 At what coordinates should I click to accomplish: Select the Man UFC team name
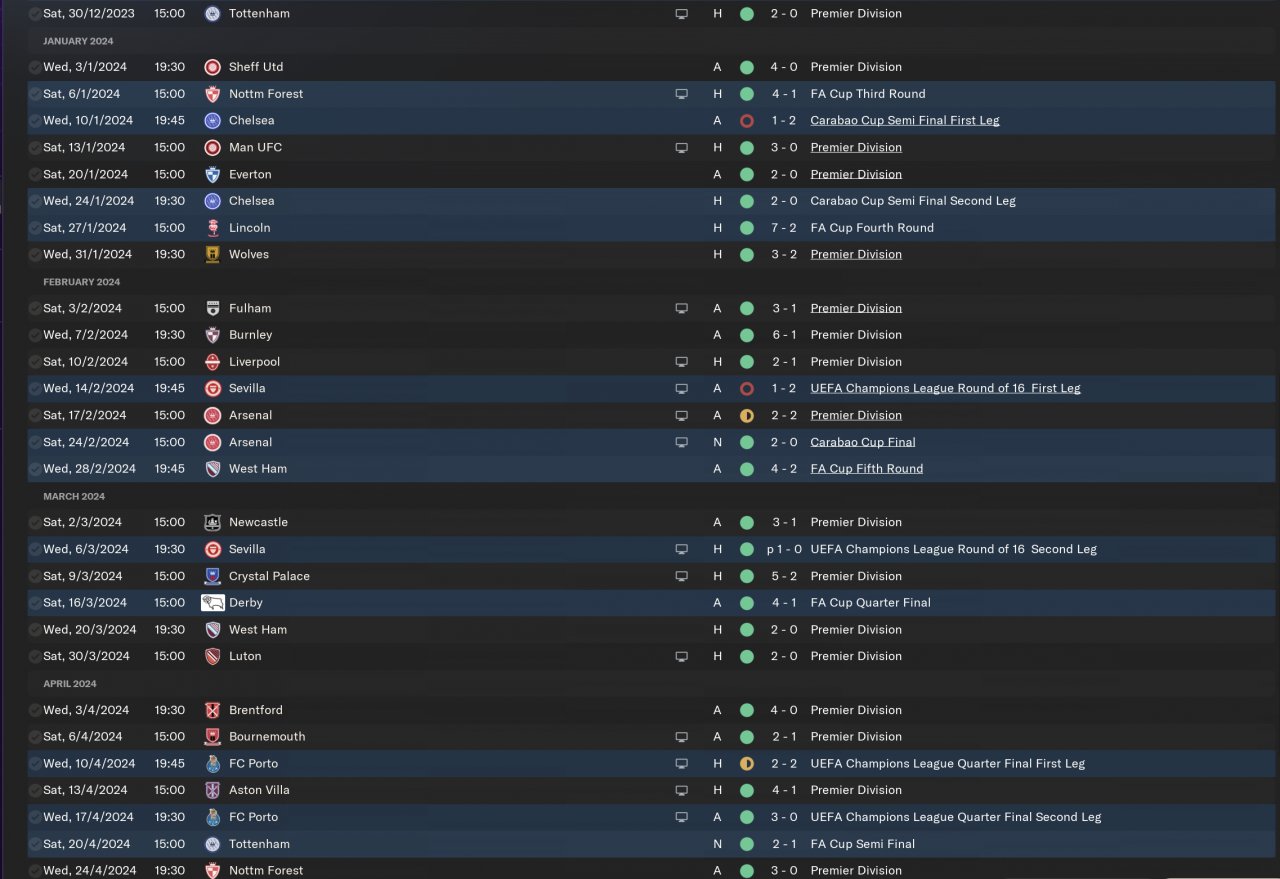tap(255, 148)
